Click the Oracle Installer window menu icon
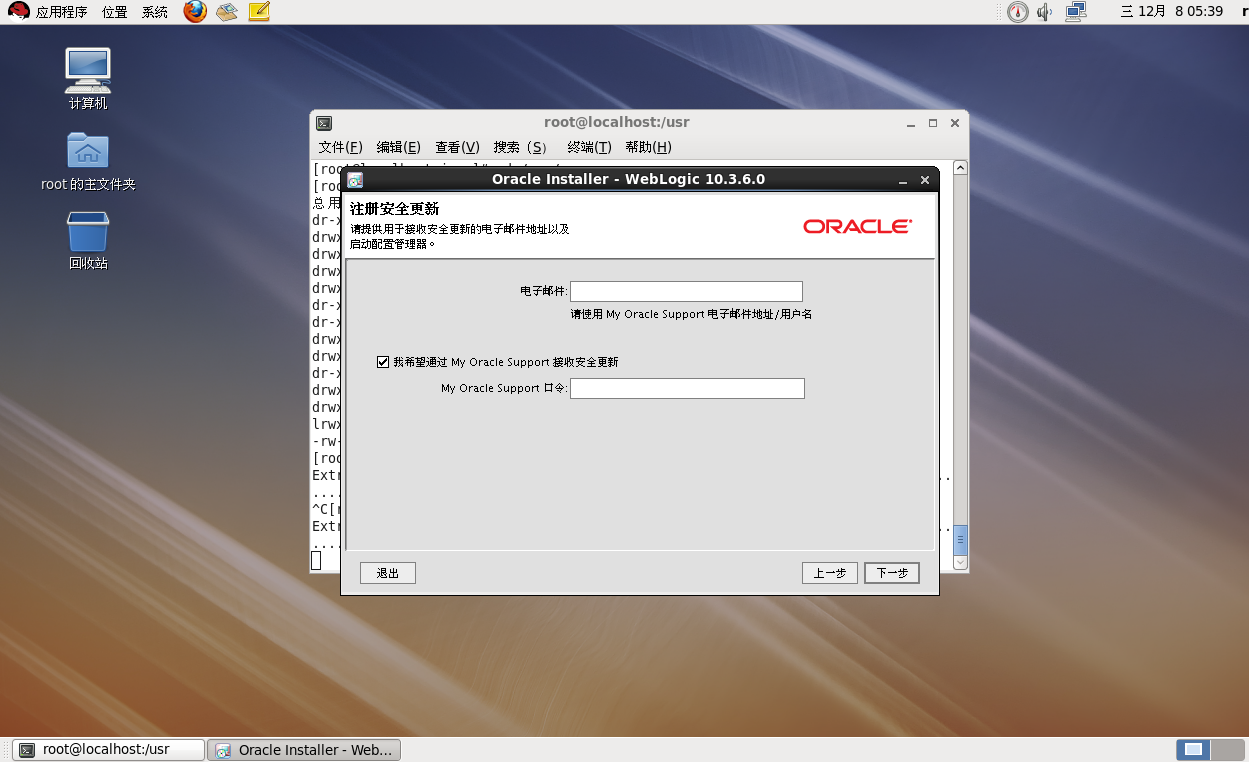 tap(355, 180)
